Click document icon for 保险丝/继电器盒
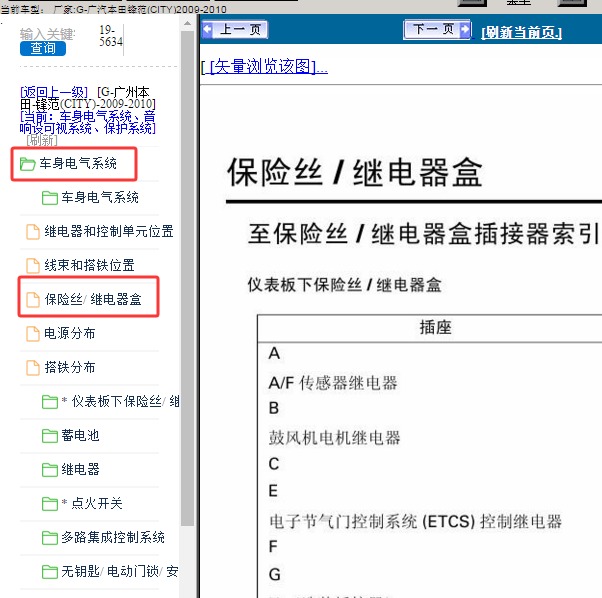 (x=32, y=300)
